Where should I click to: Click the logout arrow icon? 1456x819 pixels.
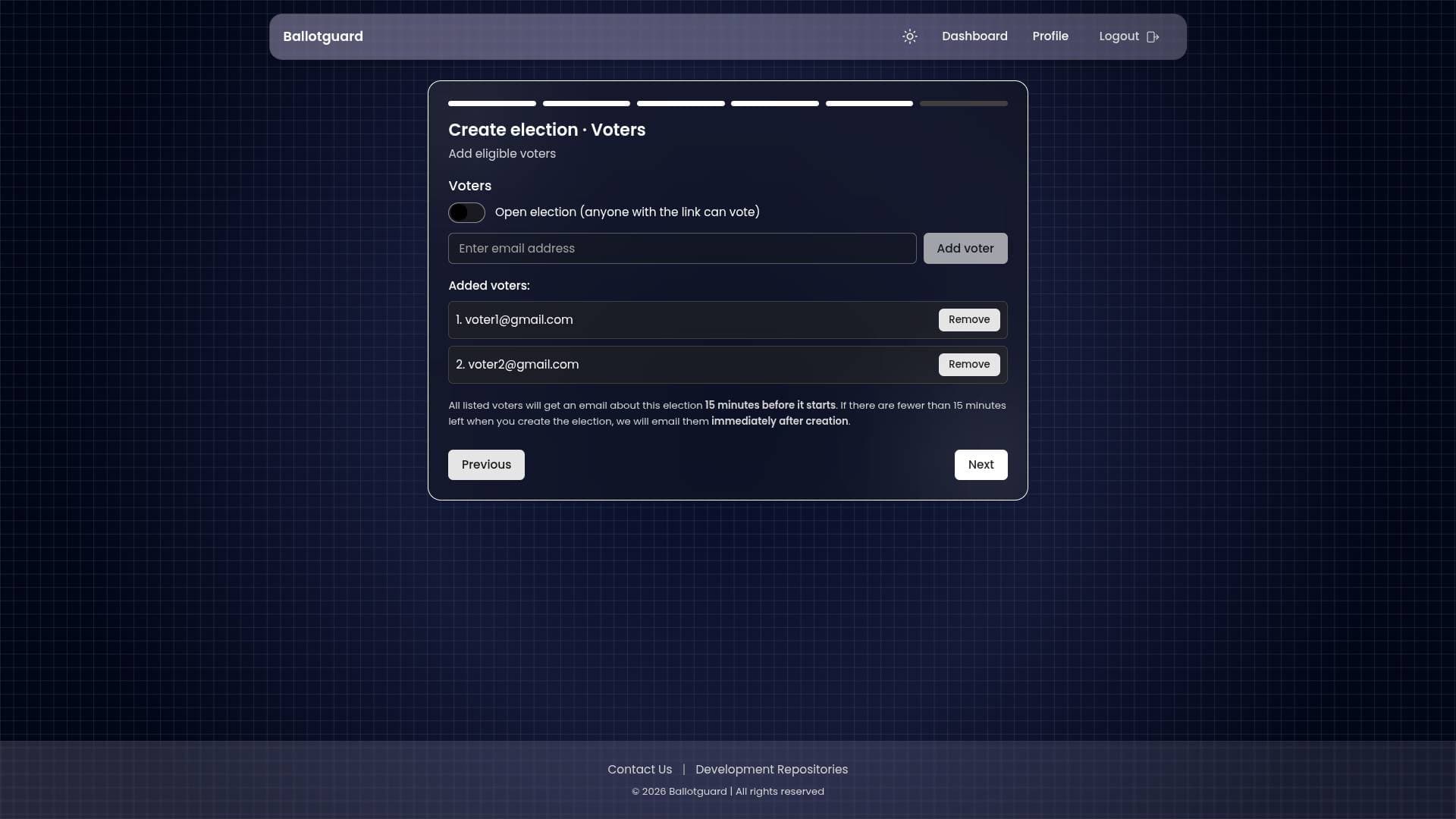pyautogui.click(x=1153, y=36)
